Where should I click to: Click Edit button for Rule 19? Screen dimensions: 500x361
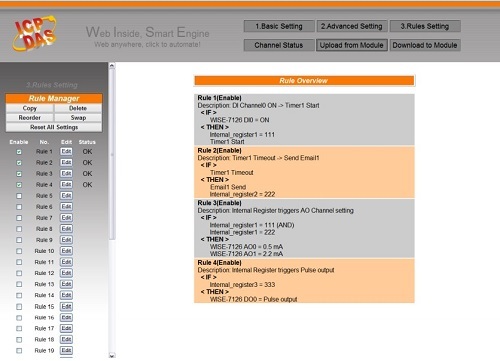point(66,350)
